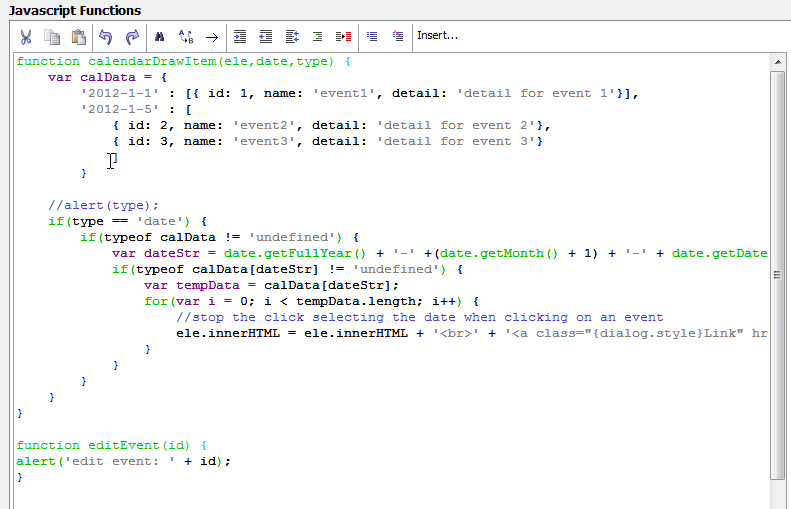Open the Replace A-to-B icon
Image resolution: width=791 pixels, height=509 pixels.
(x=186, y=36)
